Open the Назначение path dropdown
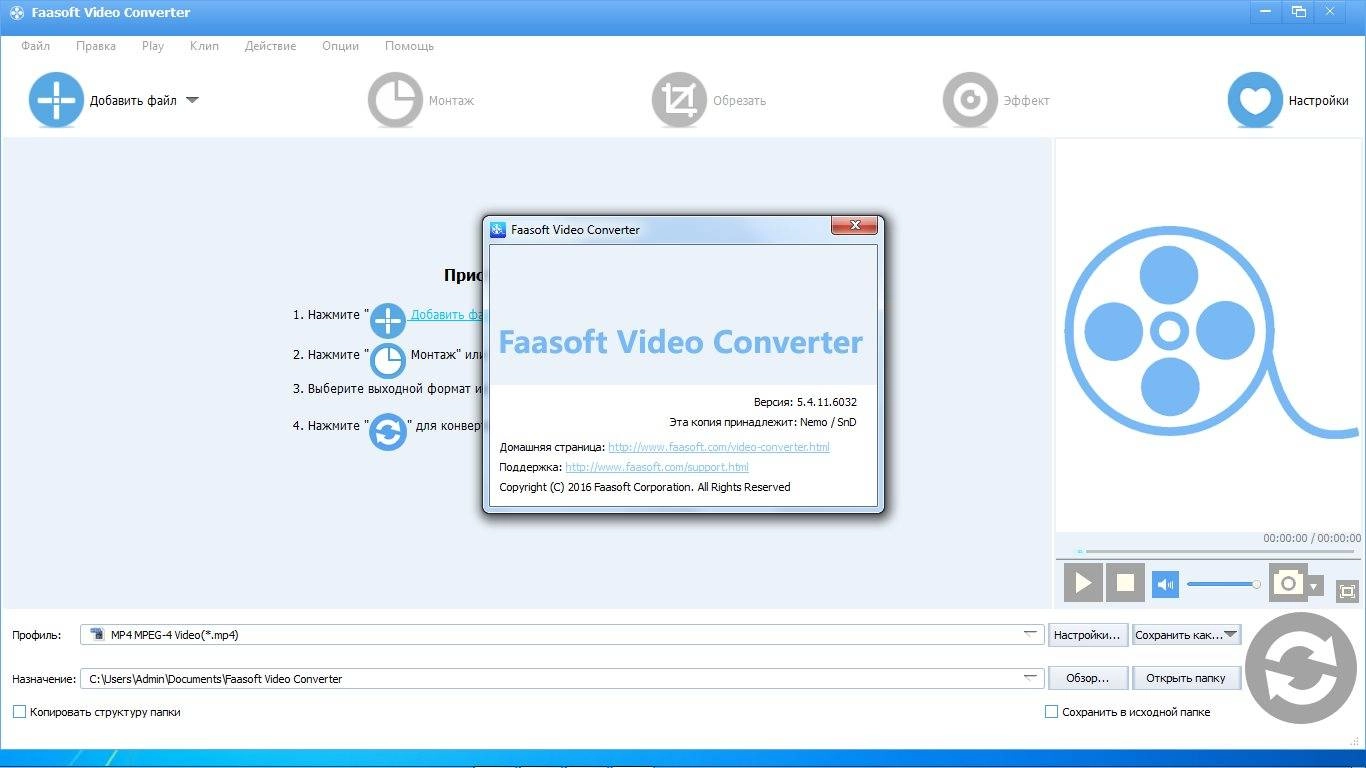The width and height of the screenshot is (1366, 768). pyautogui.click(x=1031, y=678)
